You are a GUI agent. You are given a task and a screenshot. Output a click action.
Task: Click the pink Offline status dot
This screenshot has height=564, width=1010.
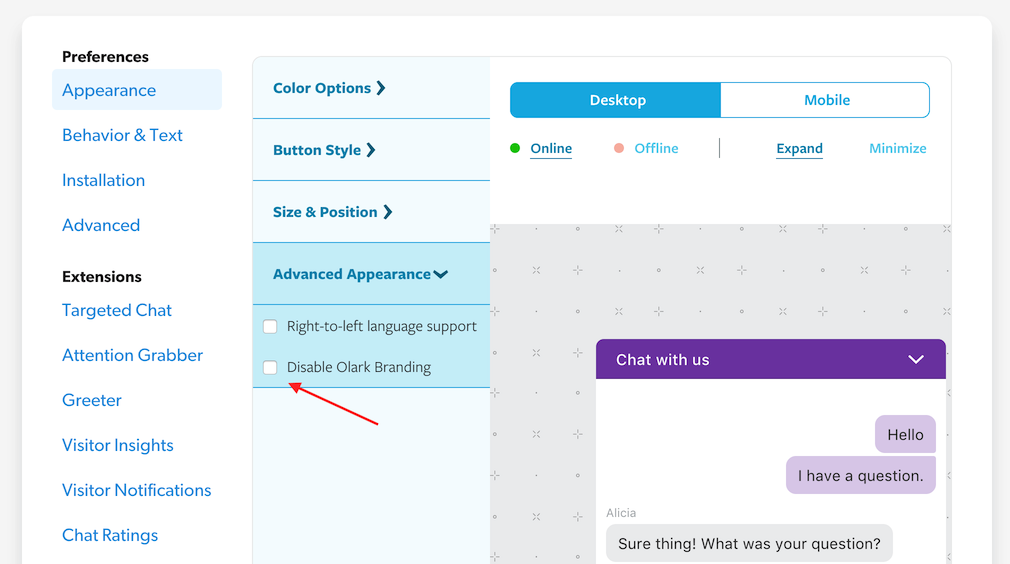pos(619,148)
